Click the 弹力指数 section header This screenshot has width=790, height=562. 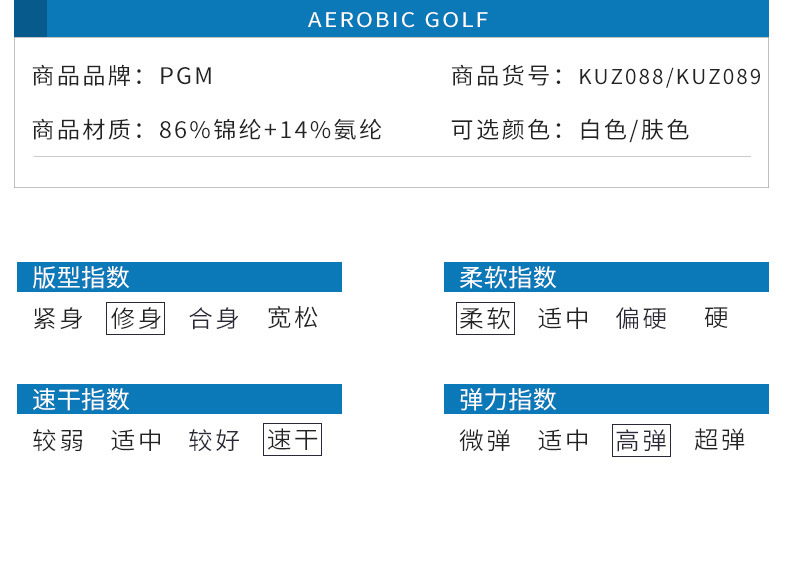click(x=508, y=399)
